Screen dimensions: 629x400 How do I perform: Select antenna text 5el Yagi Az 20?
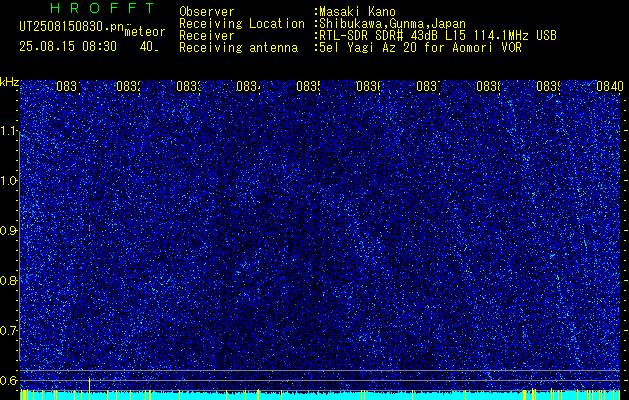point(370,48)
